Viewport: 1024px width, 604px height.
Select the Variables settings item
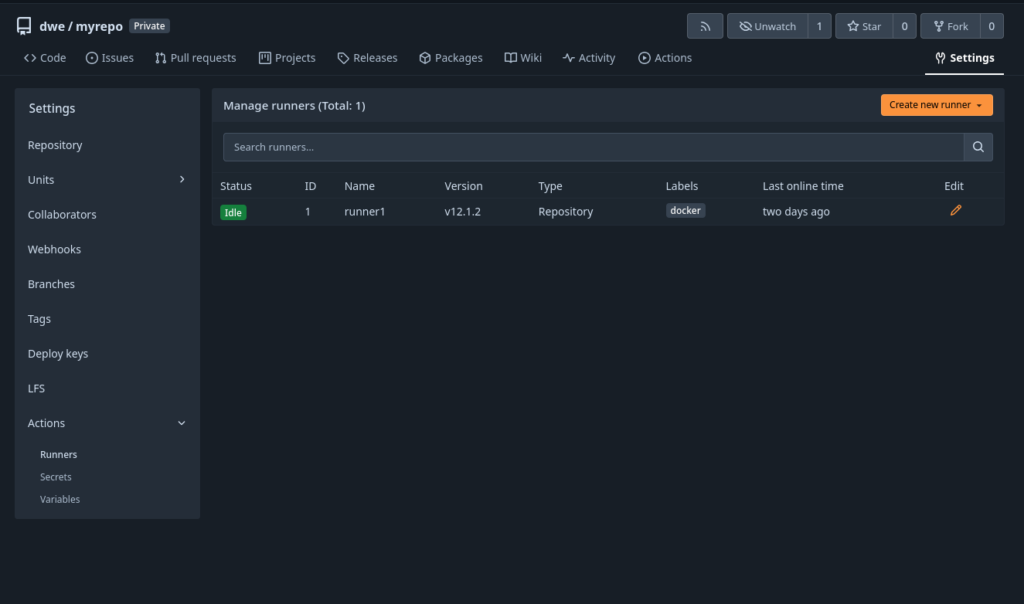pyautogui.click(x=60, y=499)
